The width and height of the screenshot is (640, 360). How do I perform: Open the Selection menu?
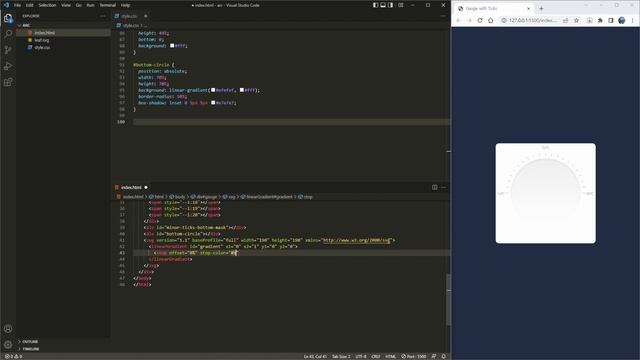coord(47,5)
